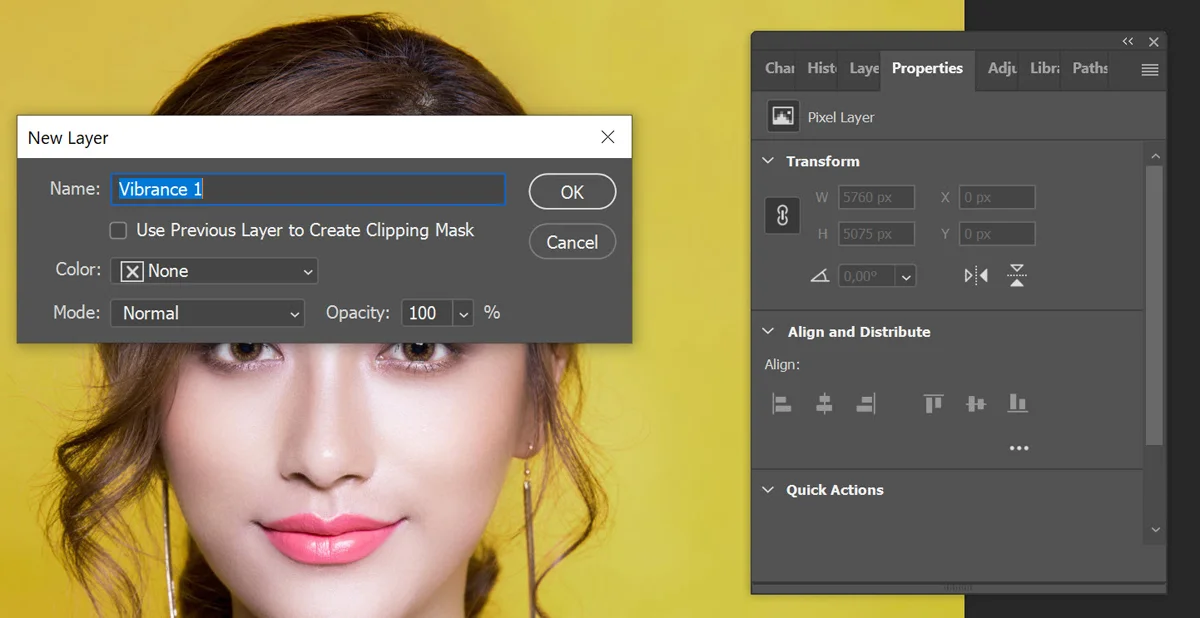
Task: Align top edges icon
Action: coord(934,403)
